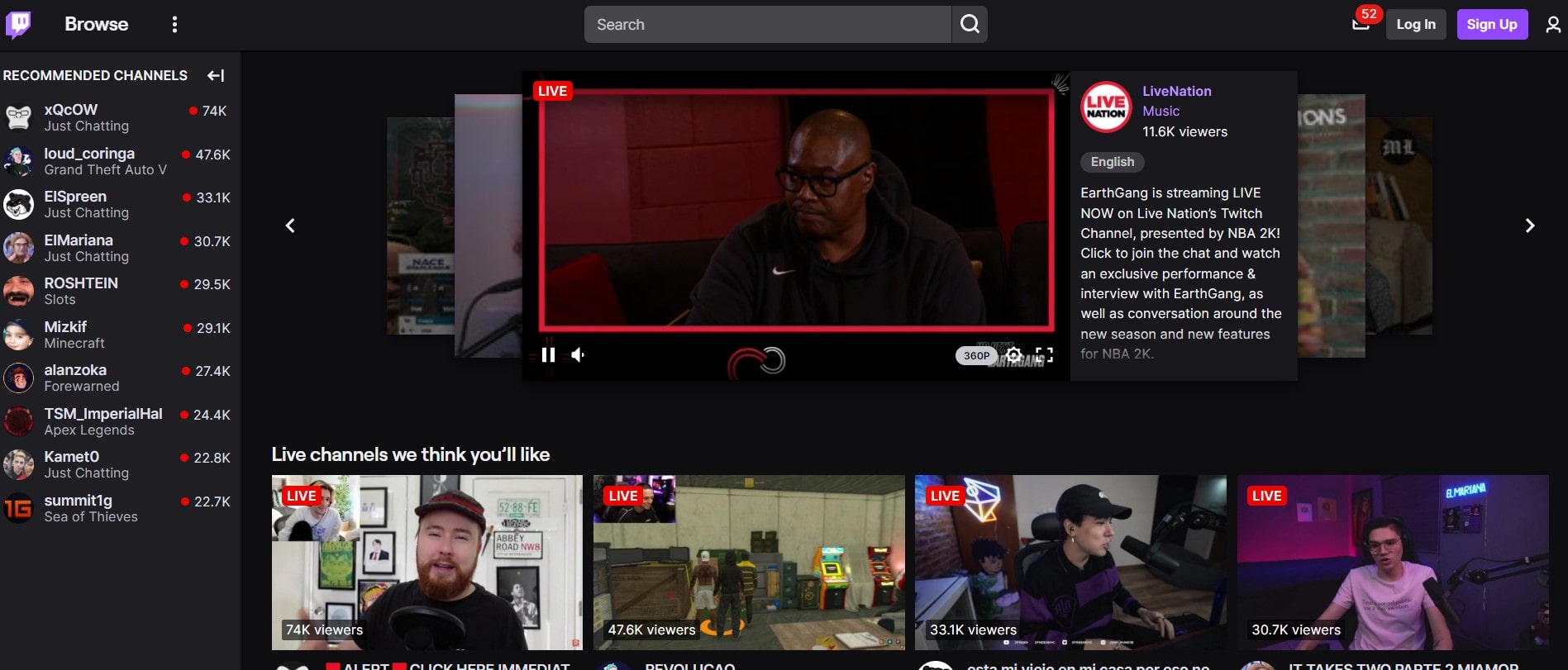Click the Apex Legends category text

tap(89, 430)
